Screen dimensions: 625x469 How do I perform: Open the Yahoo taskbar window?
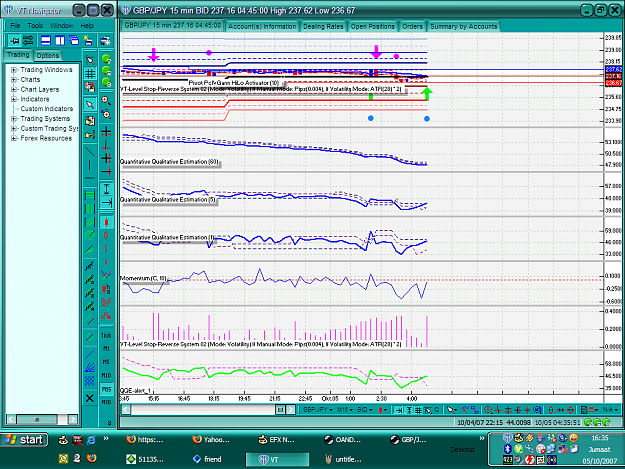click(212, 440)
